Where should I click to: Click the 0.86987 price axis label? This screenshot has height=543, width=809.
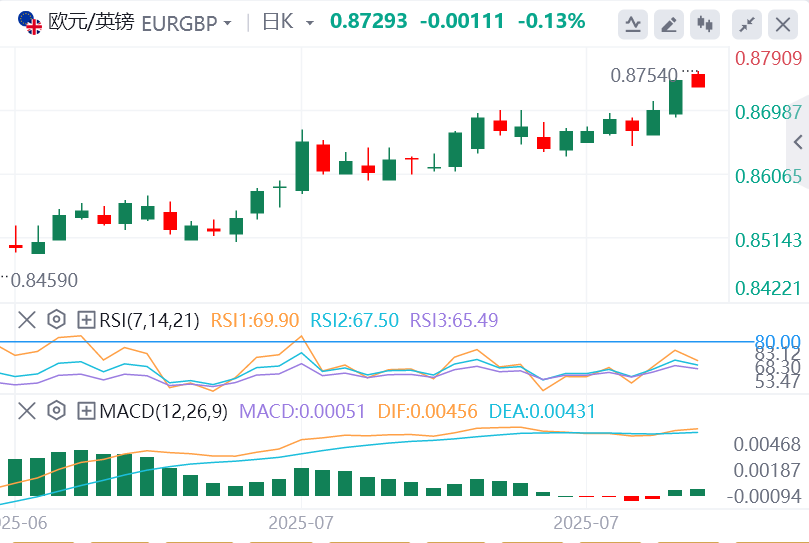pos(769,112)
